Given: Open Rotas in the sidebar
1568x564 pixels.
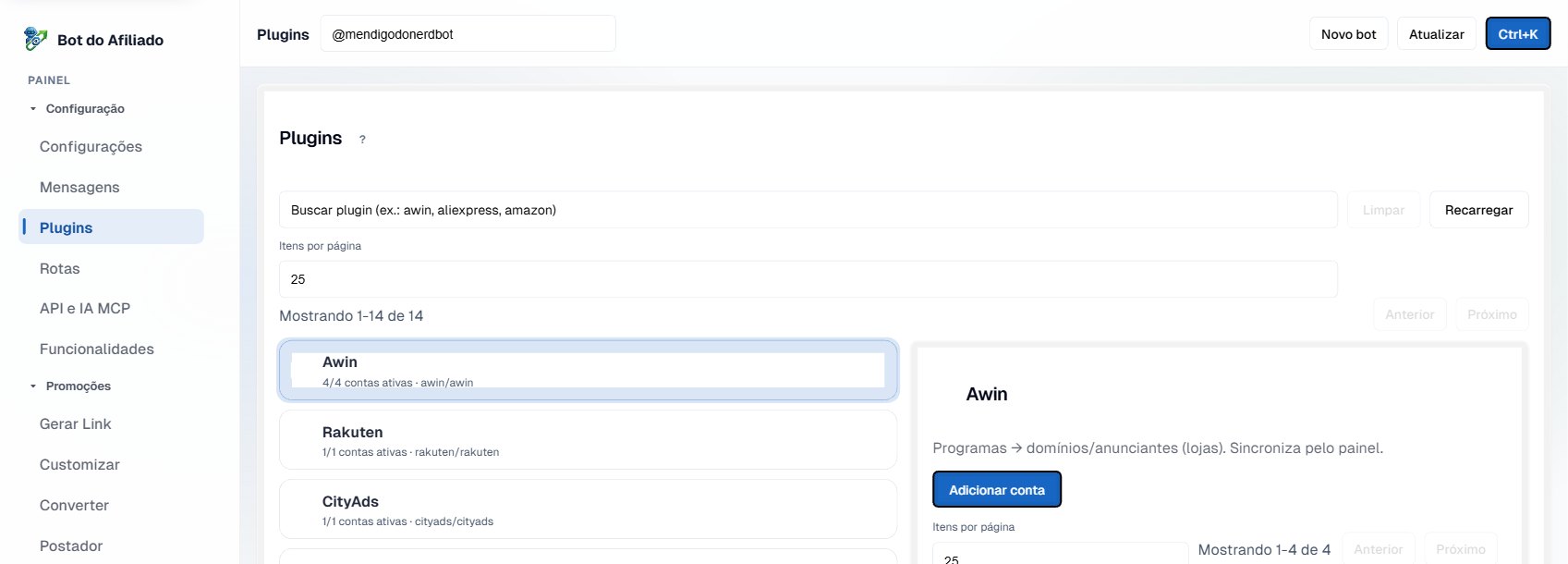Looking at the screenshot, I should tap(60, 268).
